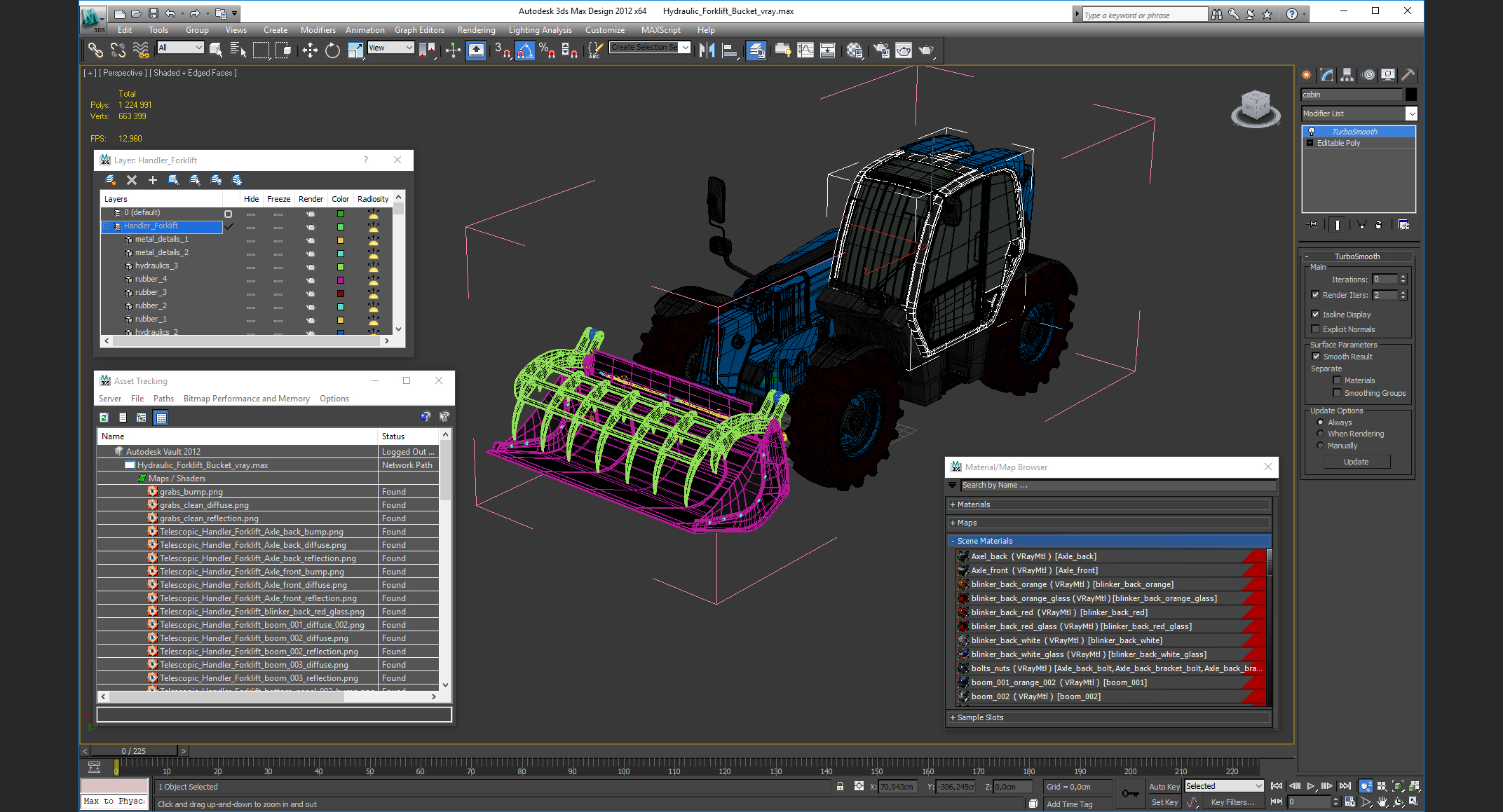Collapse Scene Materials group
Image resolution: width=1503 pixels, height=812 pixels.
point(1109,541)
